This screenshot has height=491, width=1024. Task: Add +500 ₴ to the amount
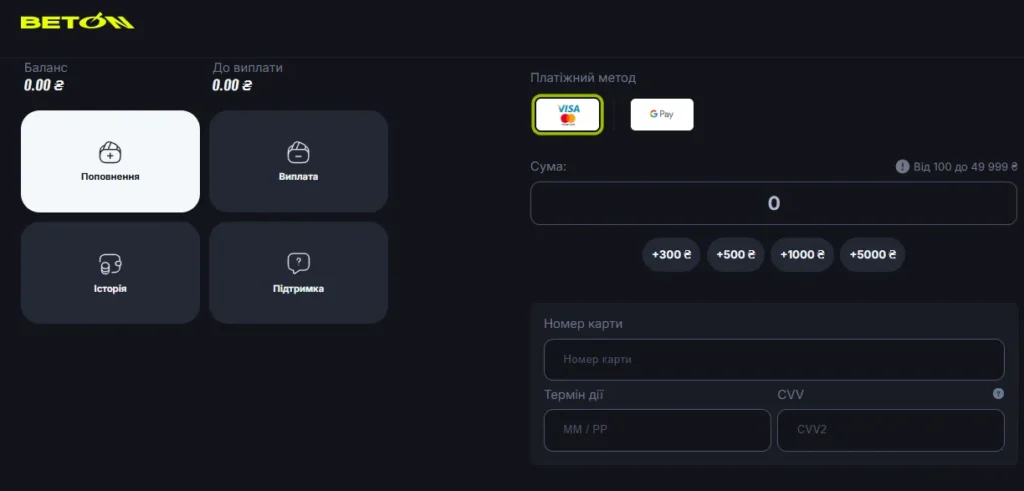click(x=736, y=255)
